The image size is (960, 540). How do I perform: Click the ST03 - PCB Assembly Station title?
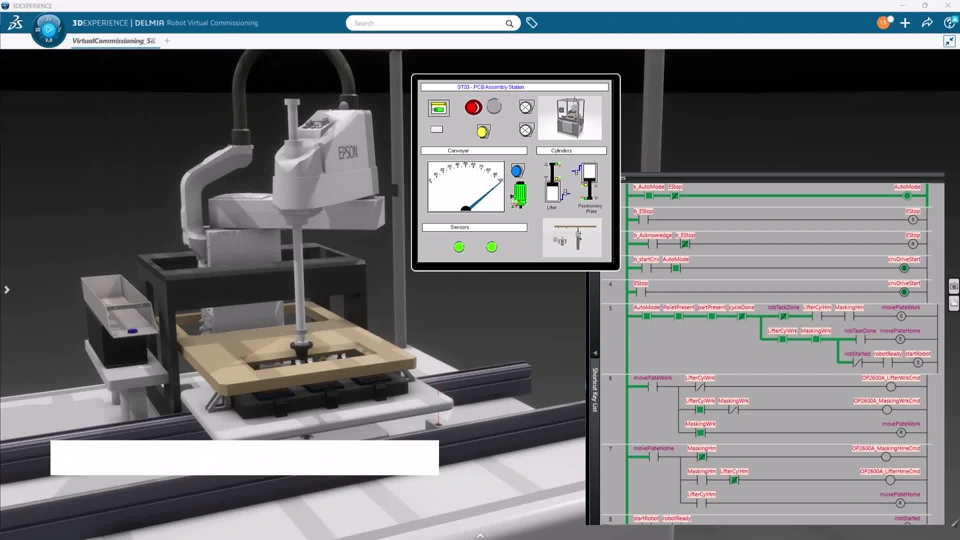(490, 87)
